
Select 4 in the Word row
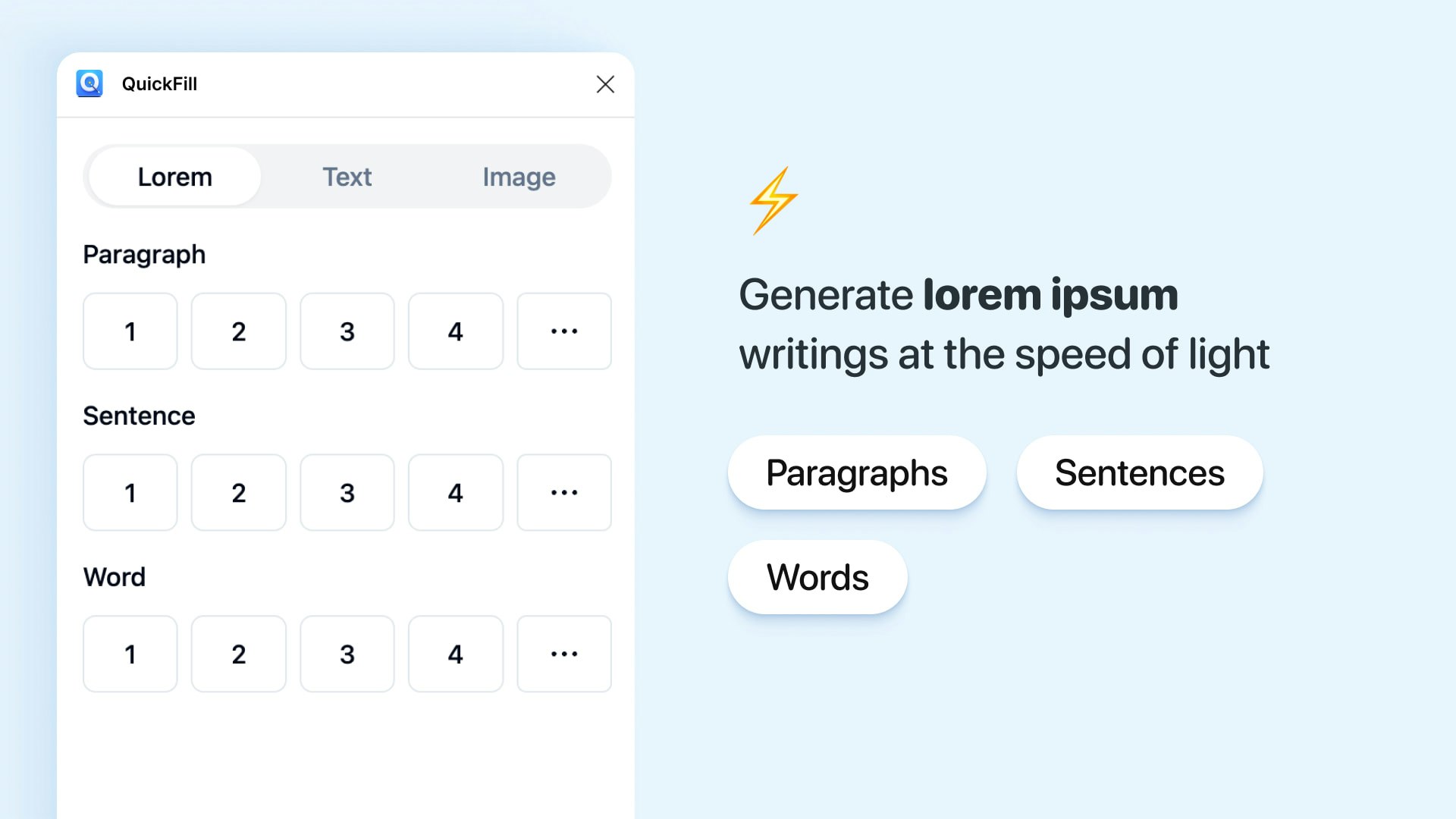click(x=456, y=654)
